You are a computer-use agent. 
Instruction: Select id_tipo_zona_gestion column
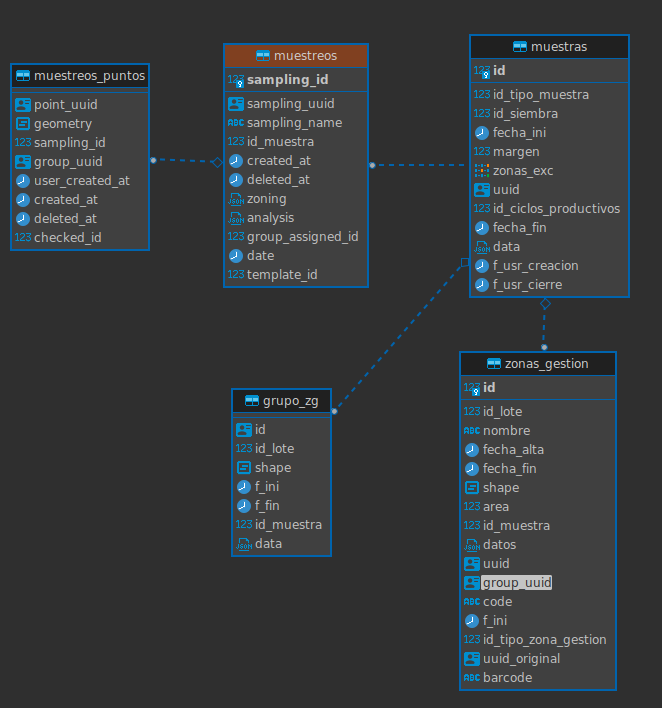545,640
